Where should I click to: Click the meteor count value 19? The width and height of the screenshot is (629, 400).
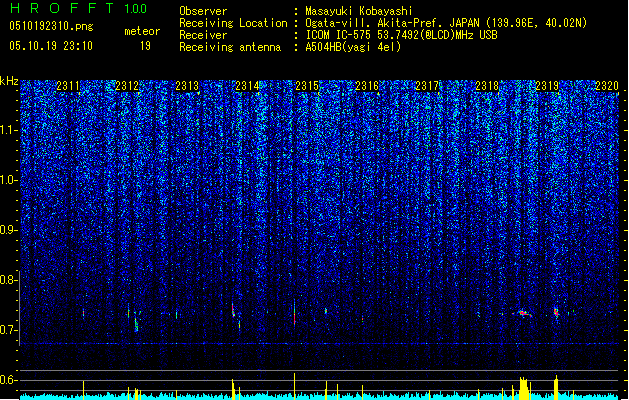pos(145,46)
